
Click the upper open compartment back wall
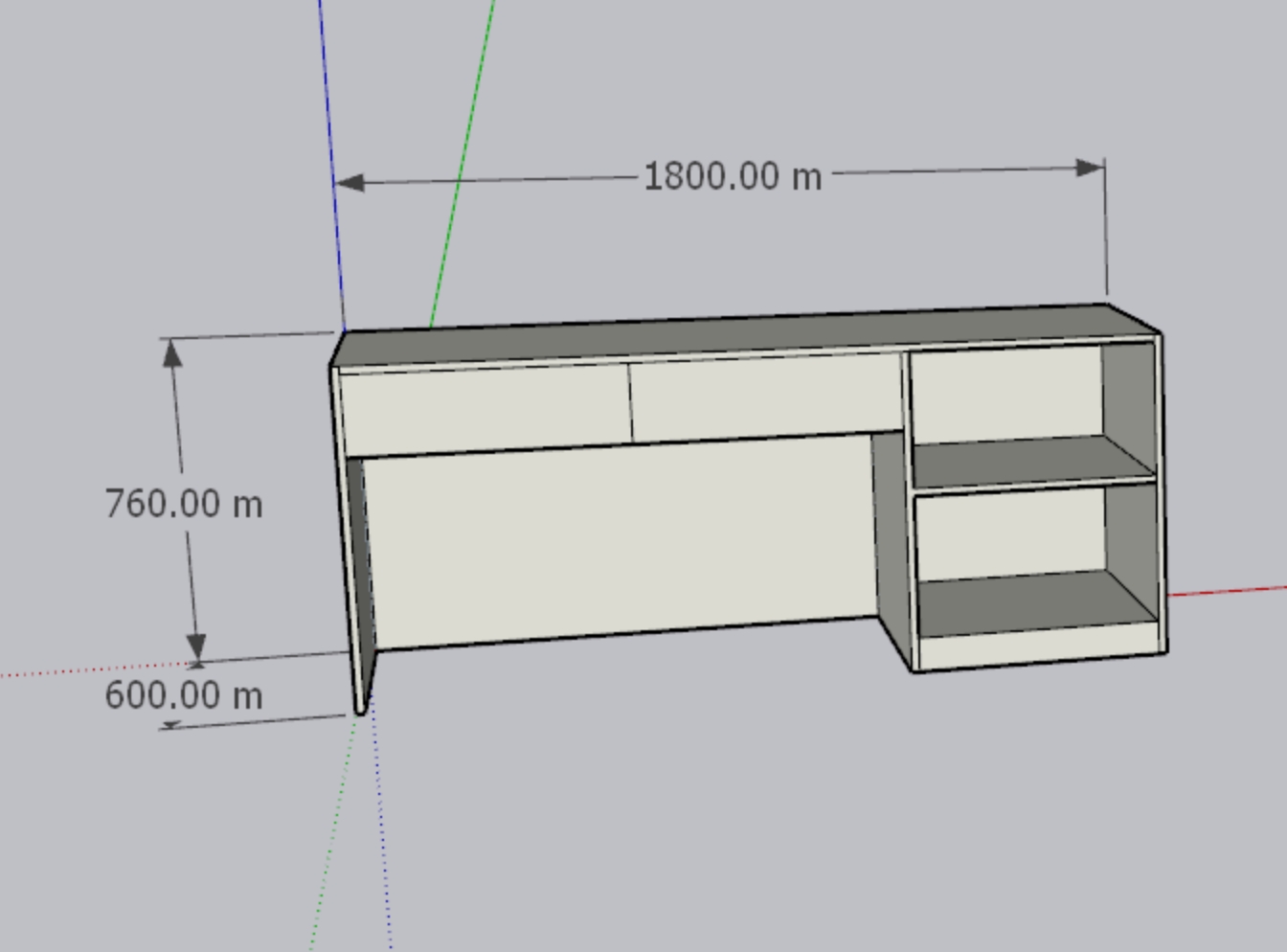point(1005,395)
